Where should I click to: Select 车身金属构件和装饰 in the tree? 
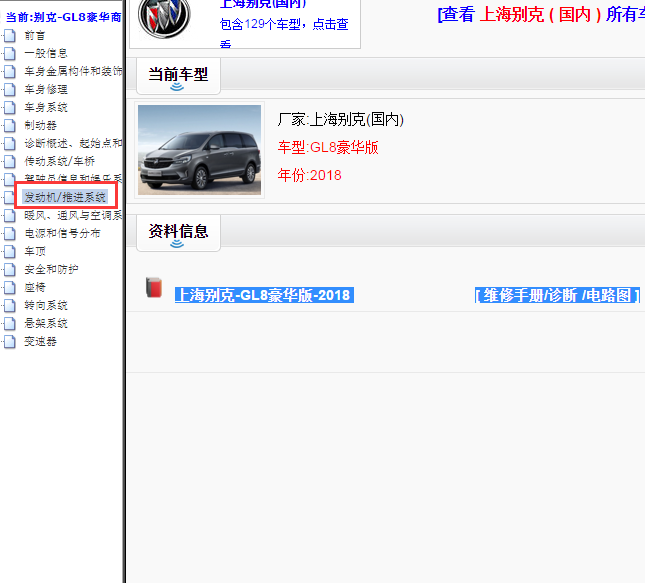[x=73, y=72]
